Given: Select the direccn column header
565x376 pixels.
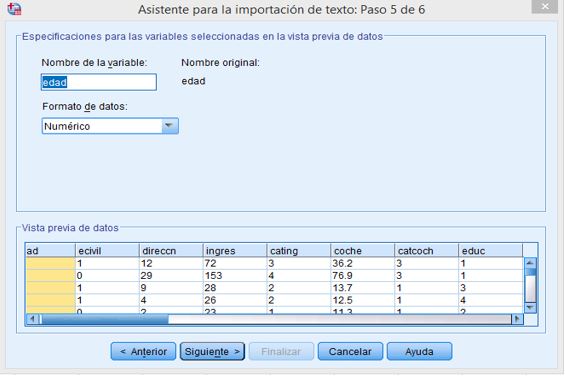Looking at the screenshot, I should 171,251.
